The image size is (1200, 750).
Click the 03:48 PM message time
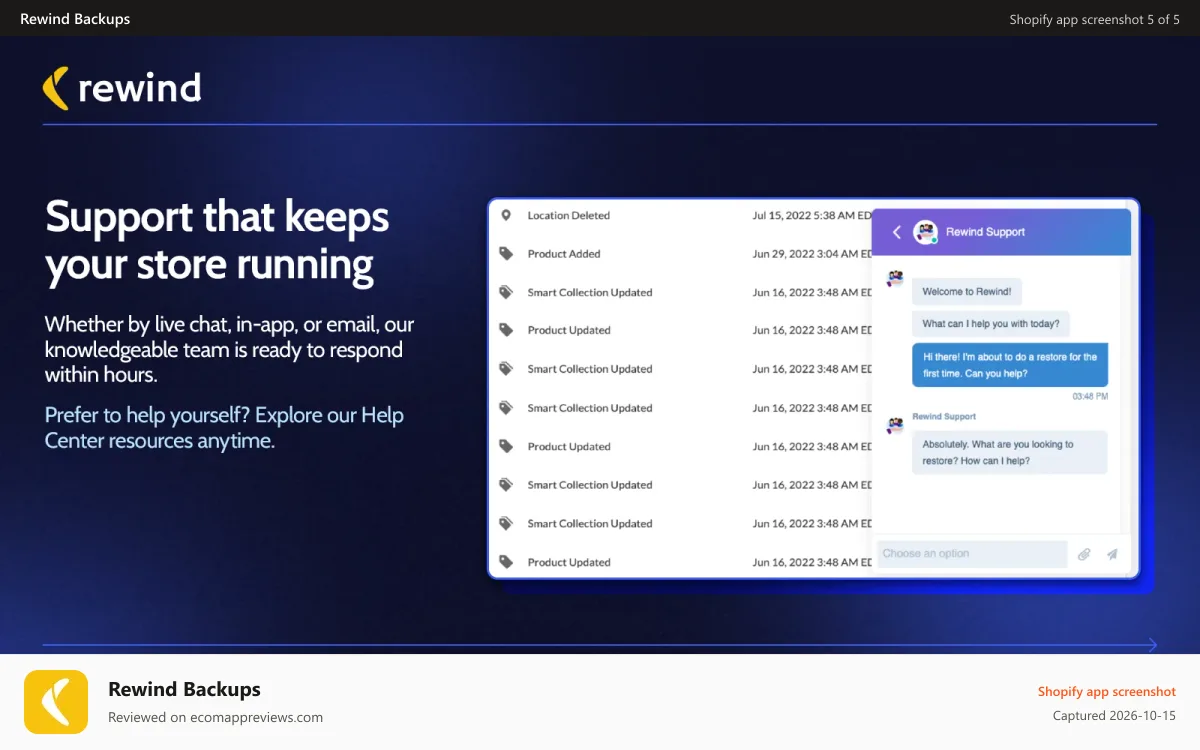pyautogui.click(x=1090, y=397)
